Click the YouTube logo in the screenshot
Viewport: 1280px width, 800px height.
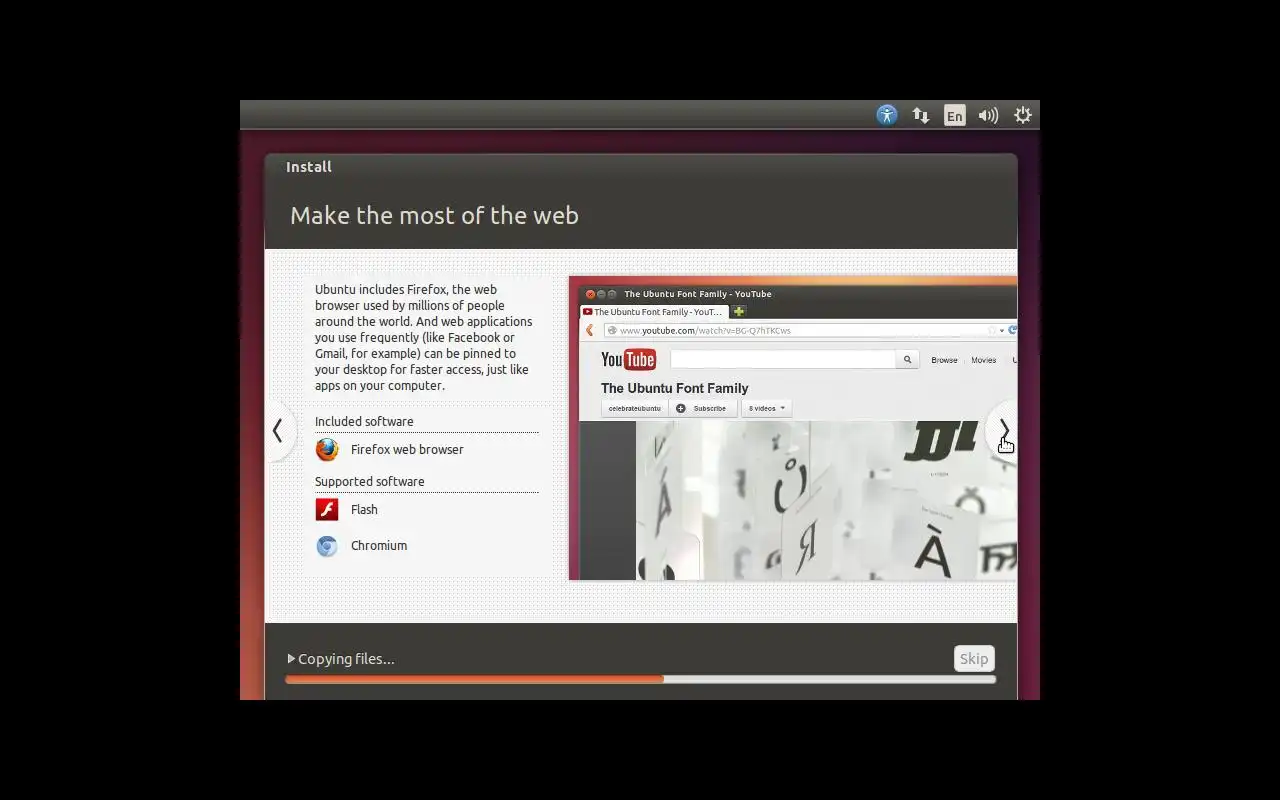pyautogui.click(x=628, y=360)
